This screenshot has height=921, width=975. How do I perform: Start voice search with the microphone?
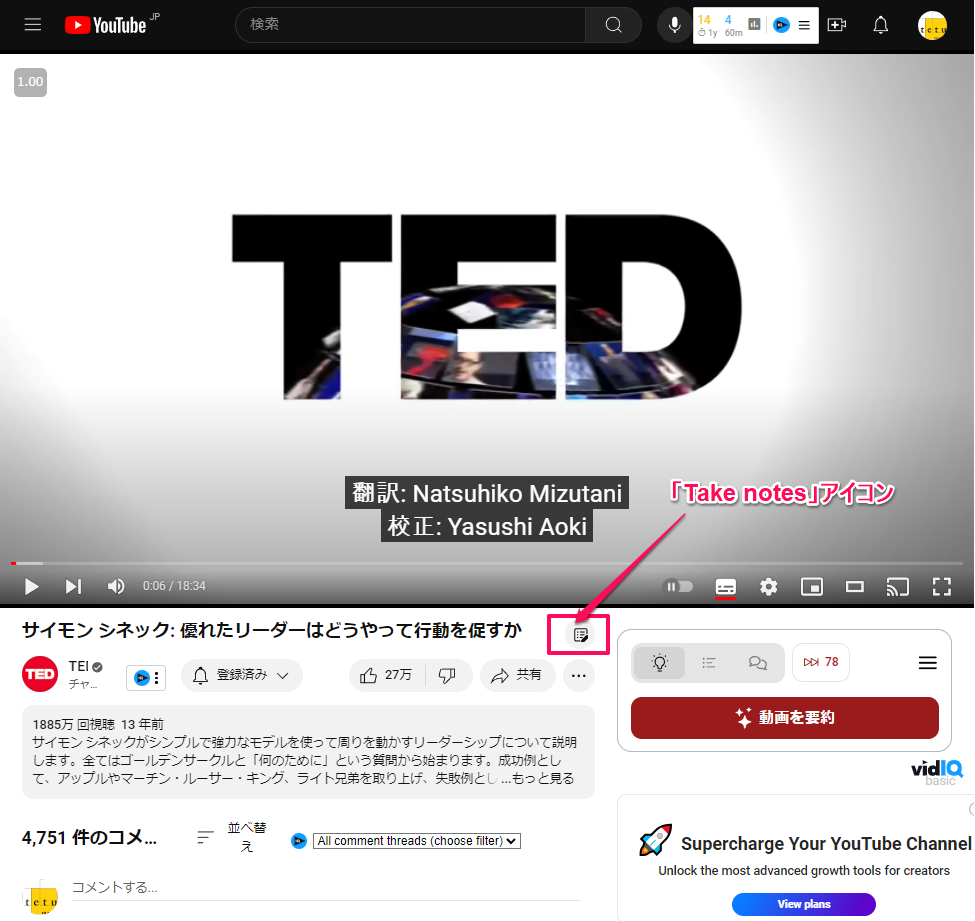(x=674, y=25)
